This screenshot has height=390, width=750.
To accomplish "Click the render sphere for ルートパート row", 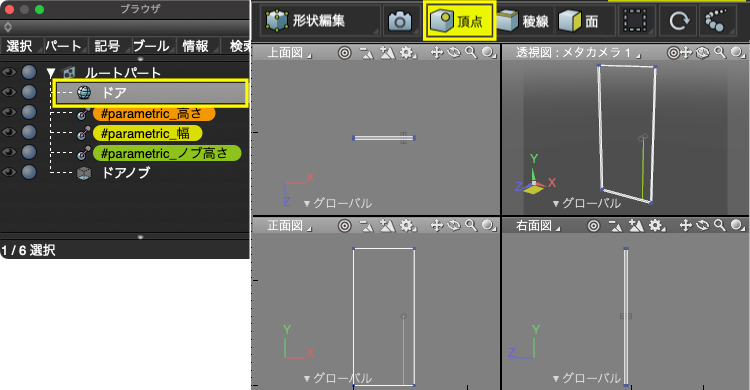I will 29,72.
